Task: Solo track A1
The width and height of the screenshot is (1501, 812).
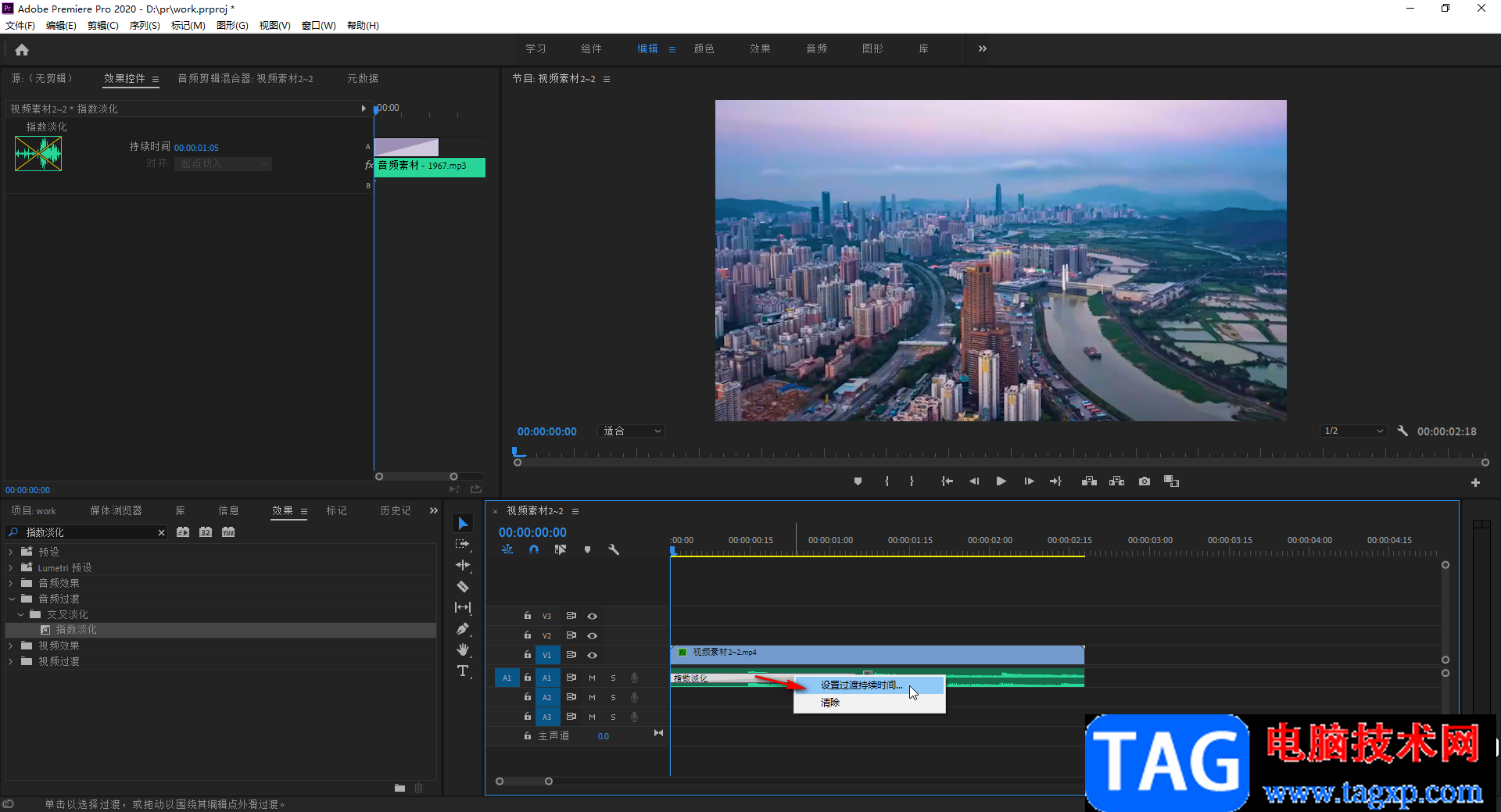Action: click(613, 678)
